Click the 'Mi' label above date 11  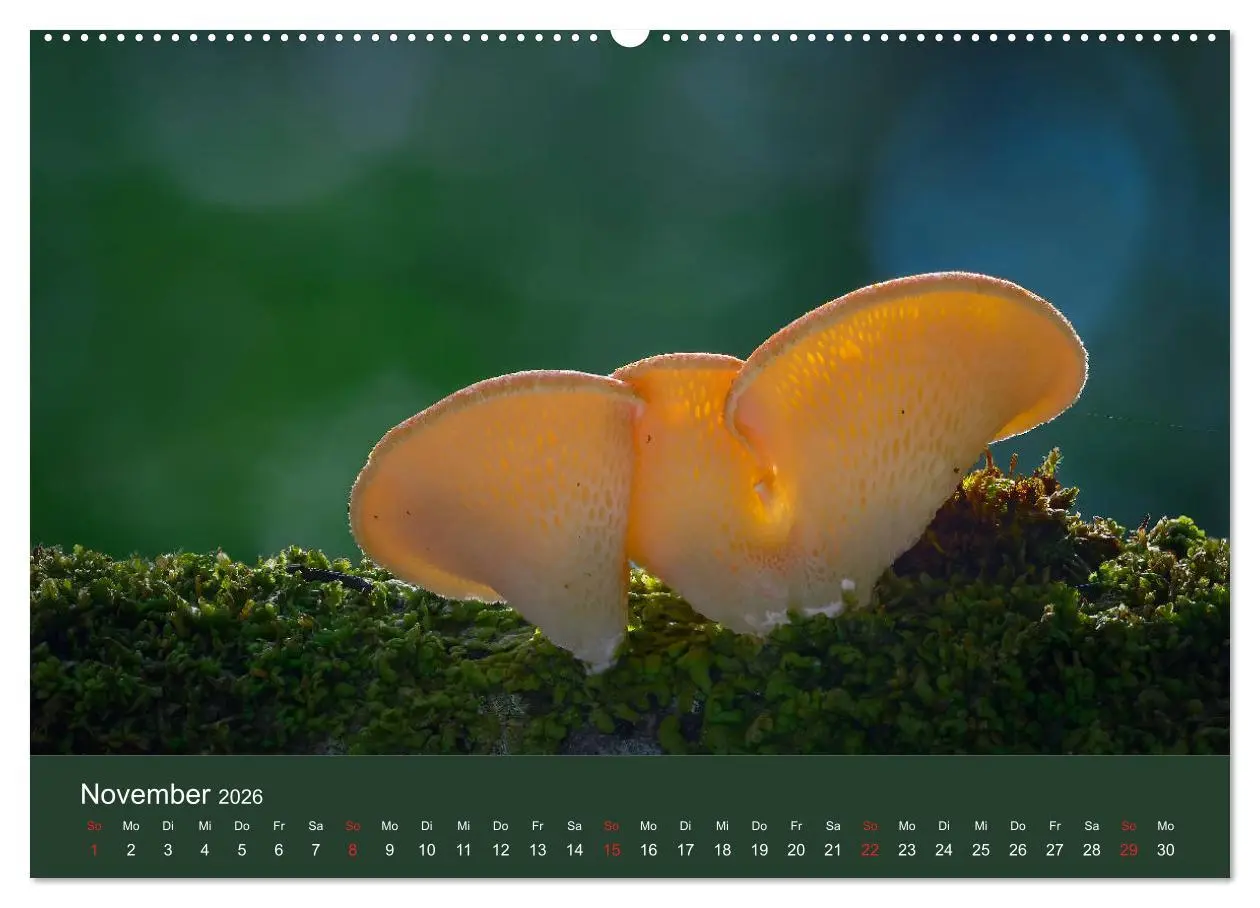[464, 826]
